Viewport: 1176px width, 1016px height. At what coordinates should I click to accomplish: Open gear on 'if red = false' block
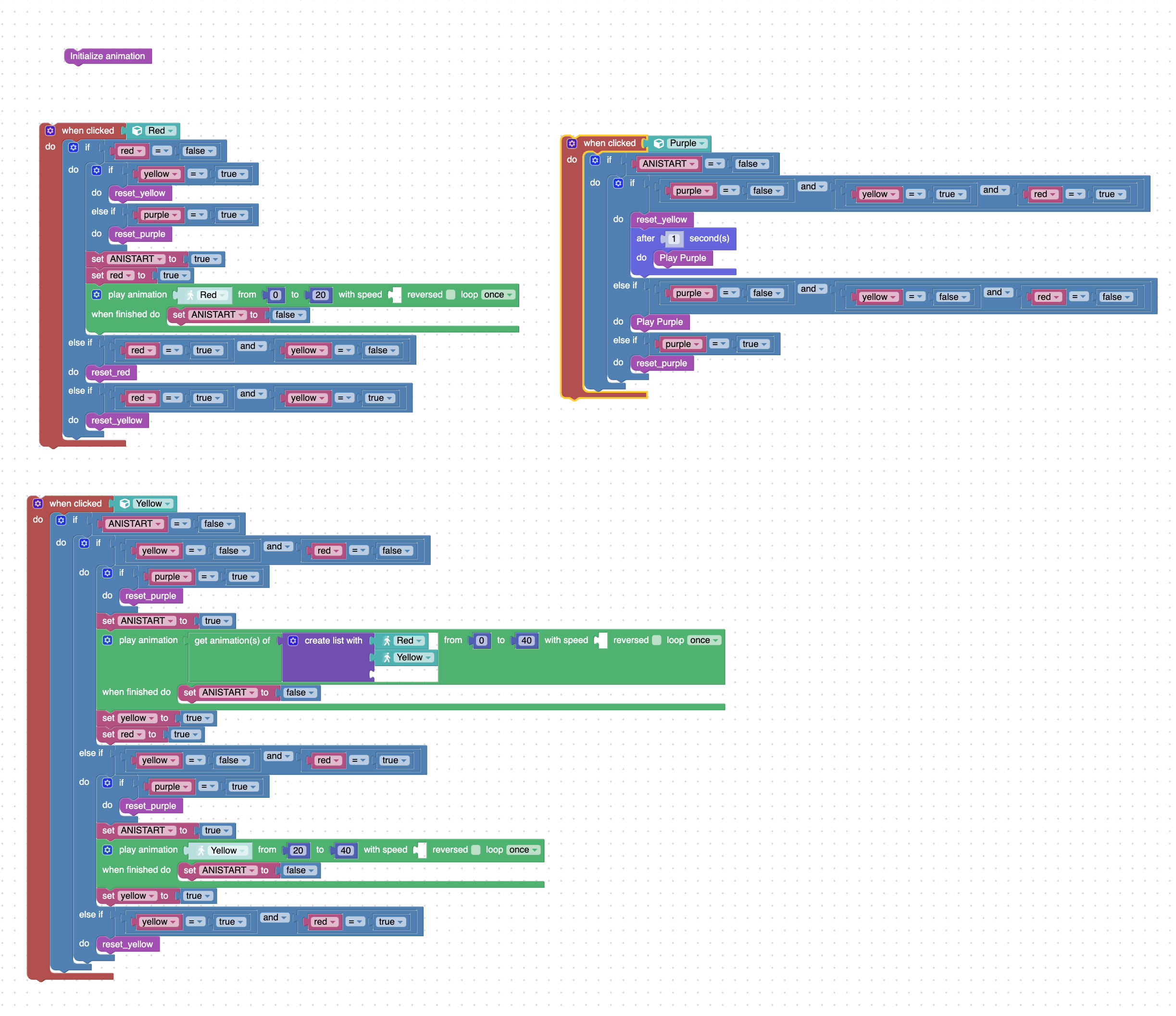pyautogui.click(x=73, y=148)
